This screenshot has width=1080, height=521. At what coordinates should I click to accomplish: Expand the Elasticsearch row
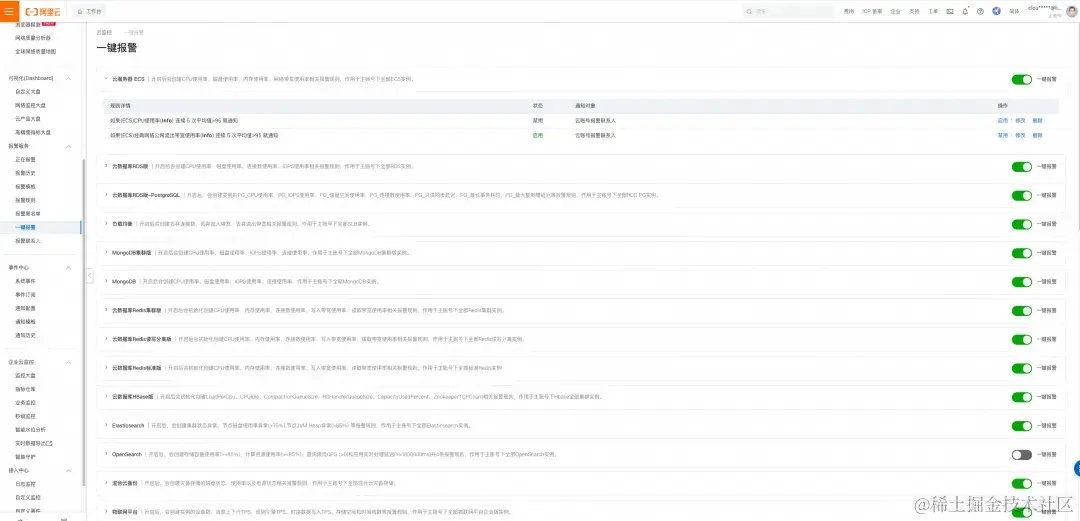pos(106,426)
